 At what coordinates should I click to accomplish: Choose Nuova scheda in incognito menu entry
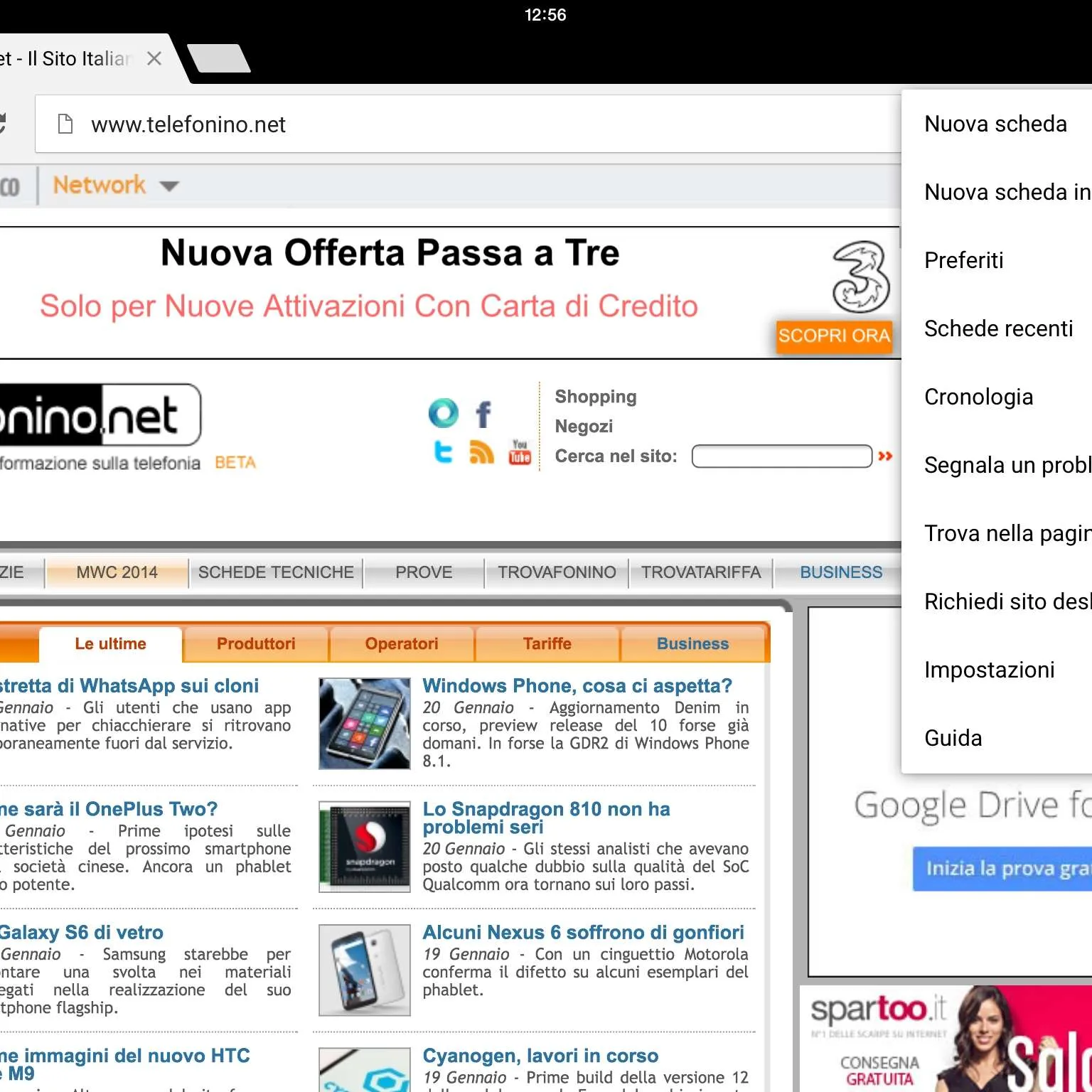pos(997,192)
